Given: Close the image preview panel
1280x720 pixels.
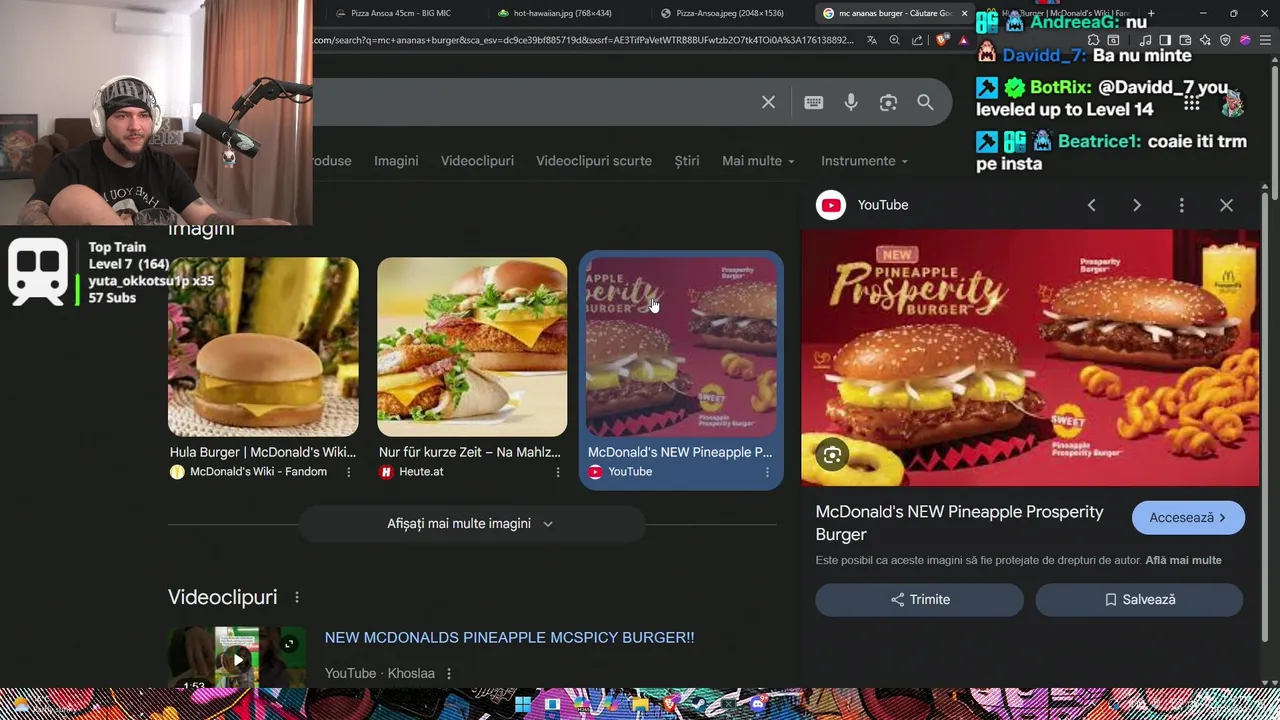Looking at the screenshot, I should pos(1226,205).
